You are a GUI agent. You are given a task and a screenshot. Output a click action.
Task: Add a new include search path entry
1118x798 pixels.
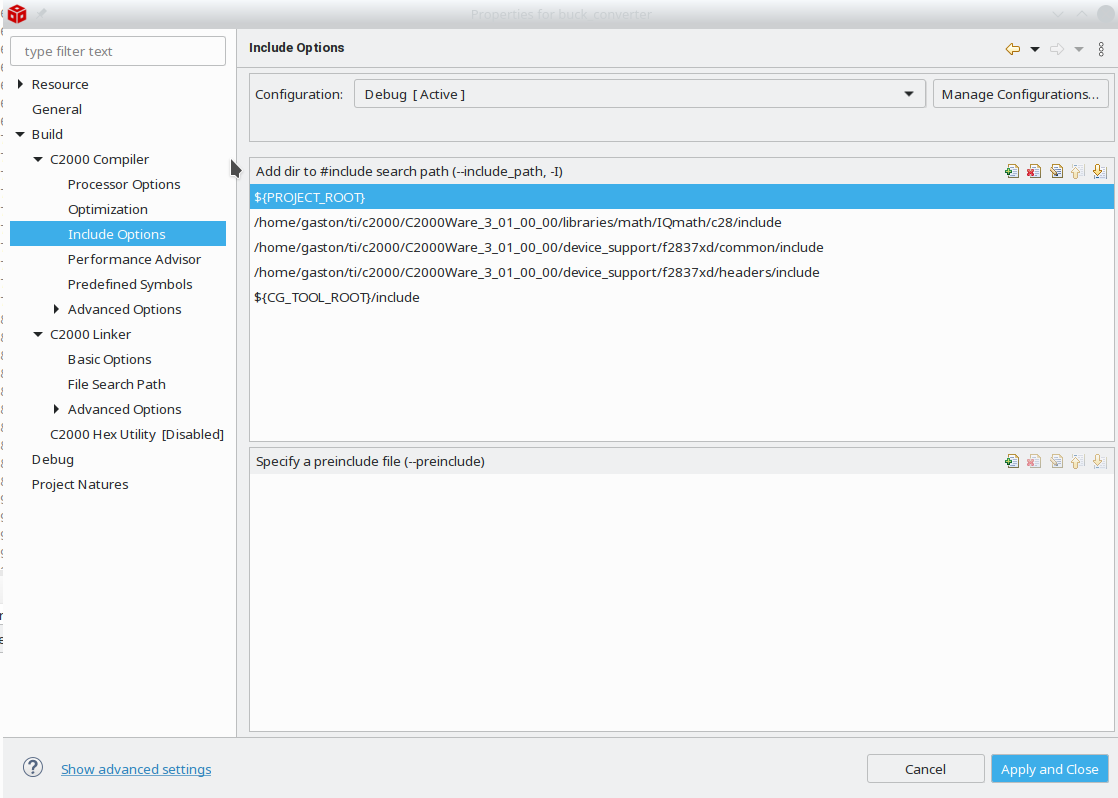pos(1012,171)
